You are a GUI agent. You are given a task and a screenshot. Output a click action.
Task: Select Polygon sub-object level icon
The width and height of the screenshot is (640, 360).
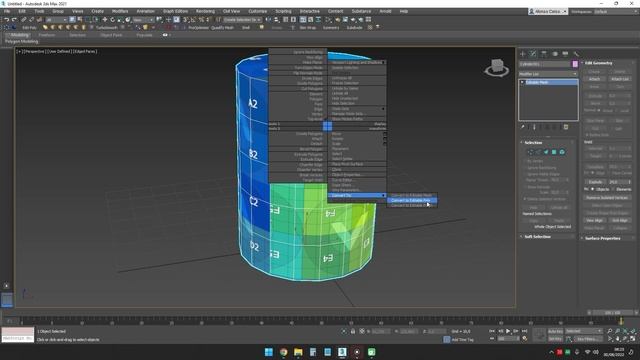(x=554, y=152)
